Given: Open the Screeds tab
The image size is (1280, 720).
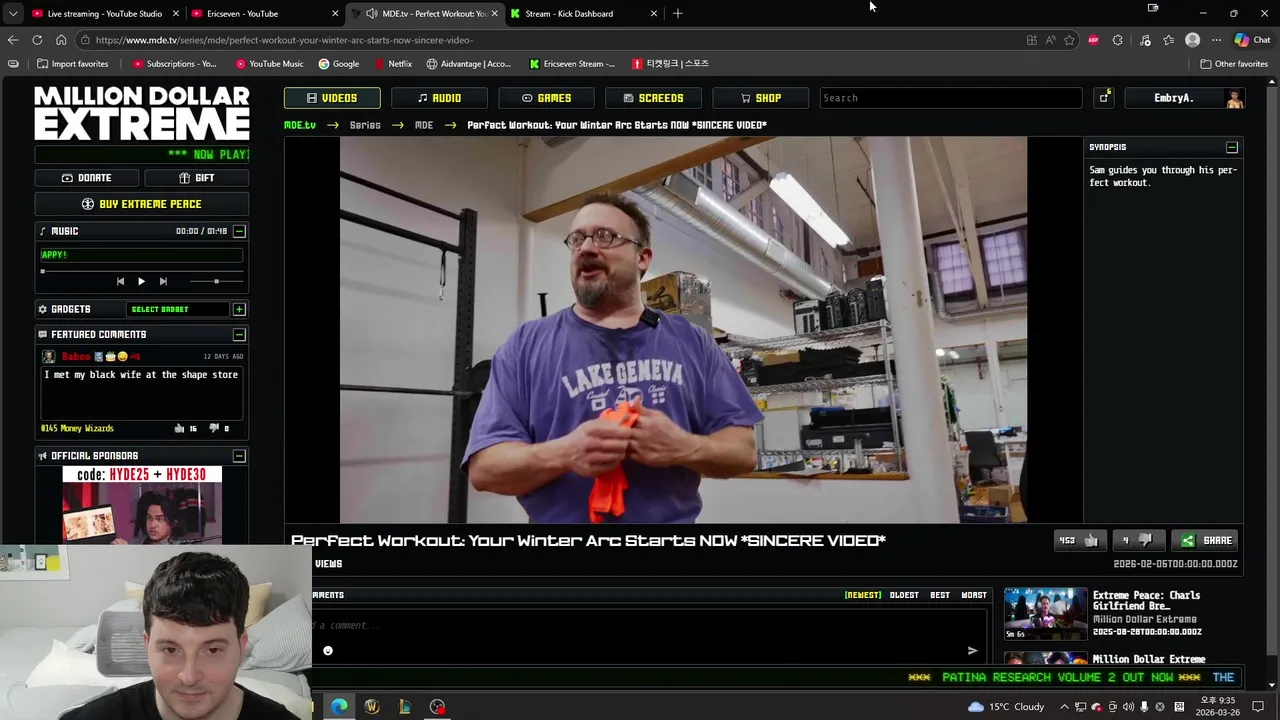Looking at the screenshot, I should pyautogui.click(x=653, y=98).
